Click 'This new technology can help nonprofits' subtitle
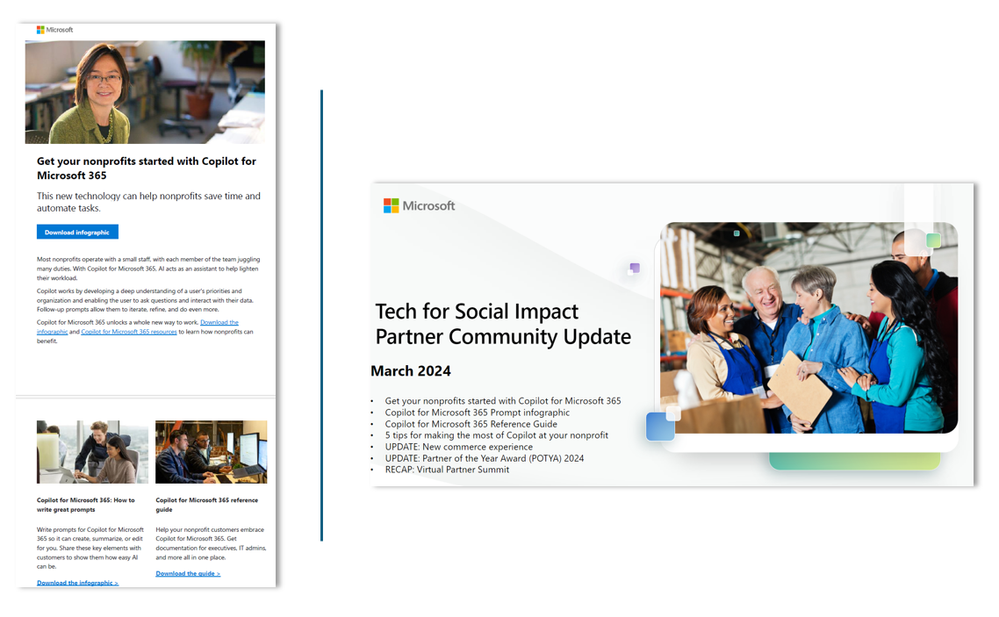The width and height of the screenshot is (999, 617). coord(148,202)
